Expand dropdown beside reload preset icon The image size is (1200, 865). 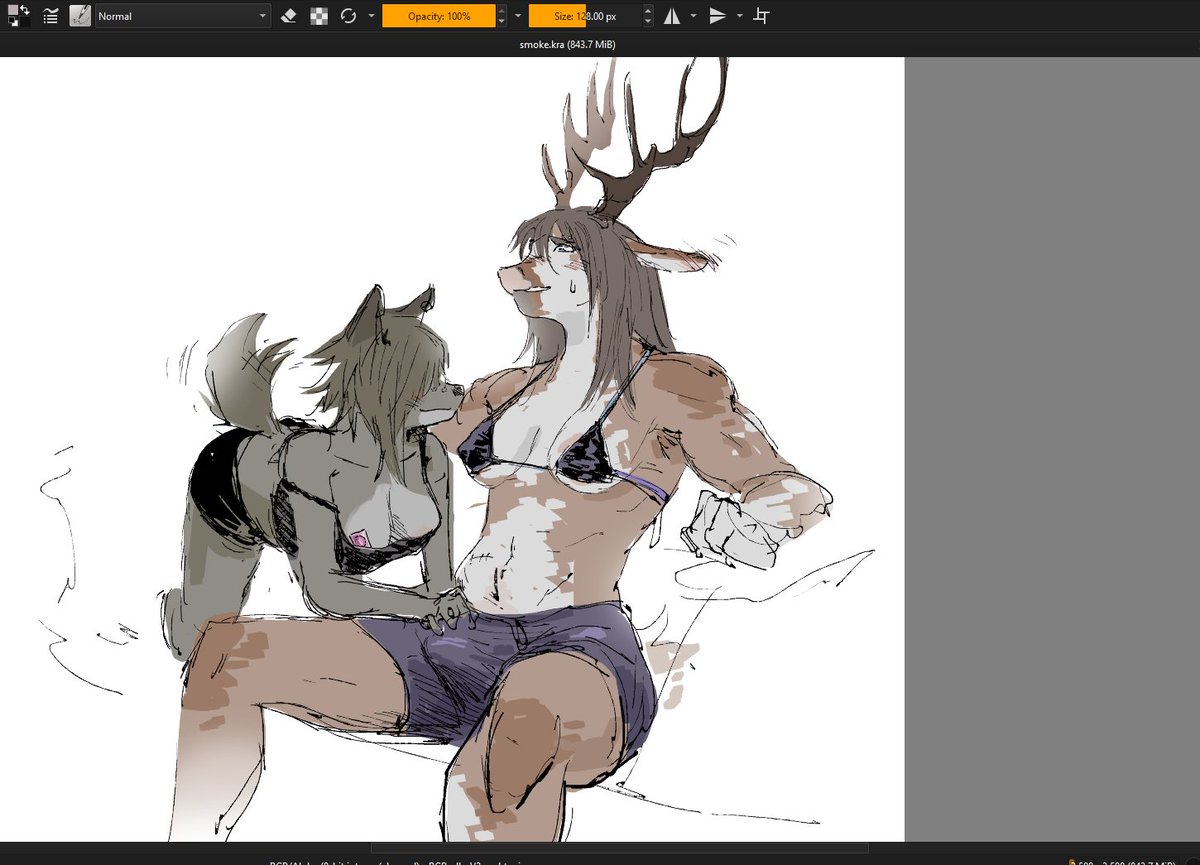tap(371, 16)
